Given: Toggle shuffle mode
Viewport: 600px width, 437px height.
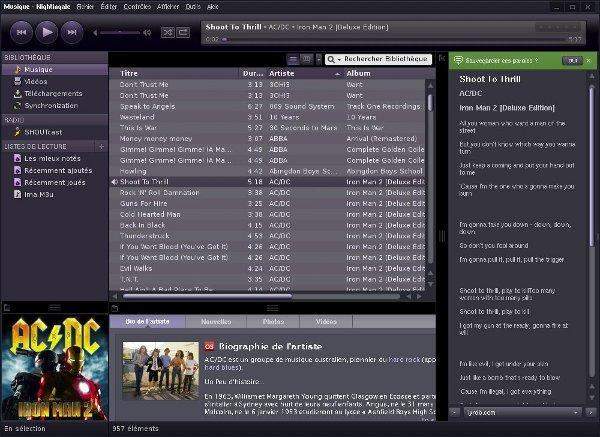Looking at the screenshot, I should pyautogui.click(x=167, y=33).
